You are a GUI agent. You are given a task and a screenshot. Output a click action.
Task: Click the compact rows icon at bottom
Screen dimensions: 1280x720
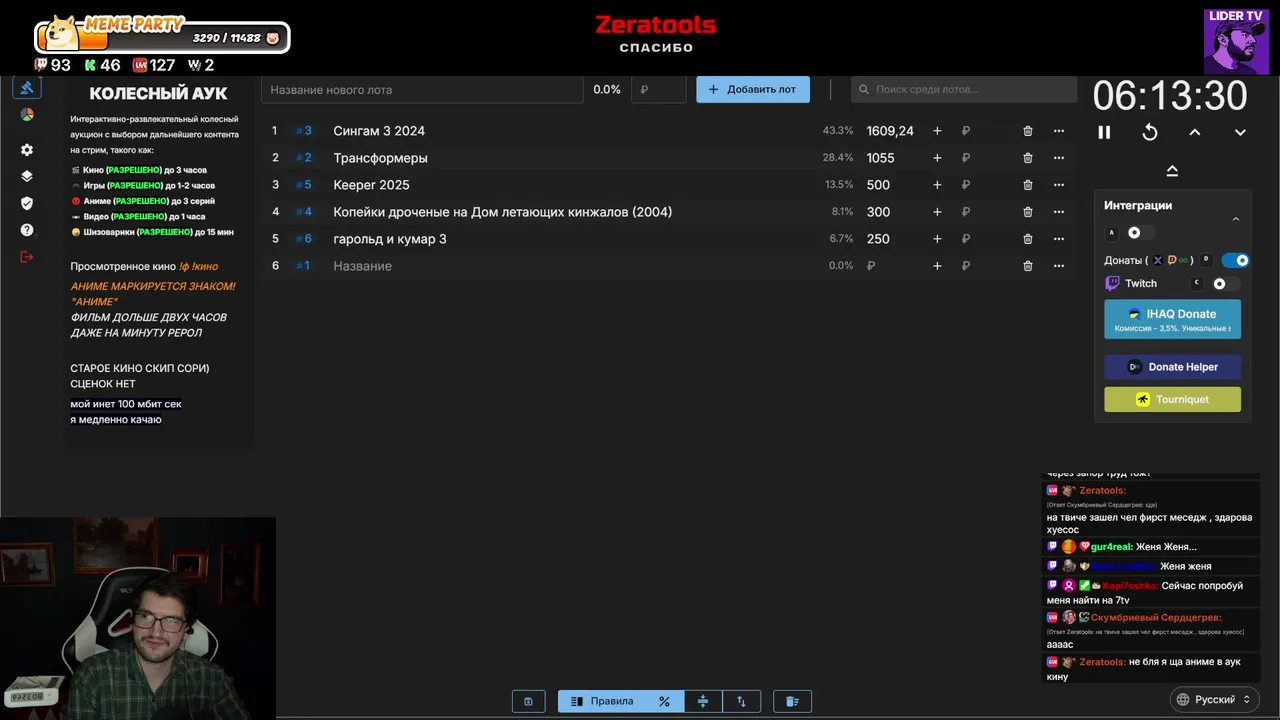point(703,701)
